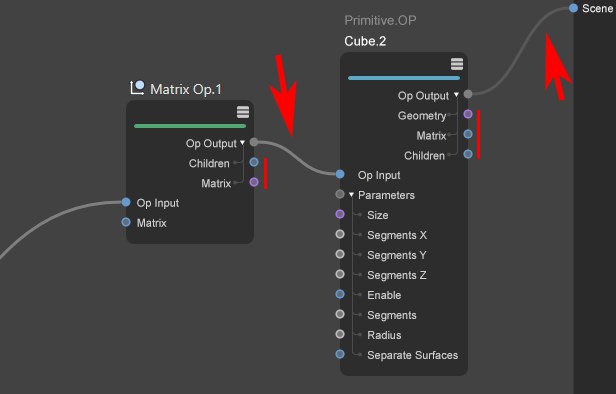Viewport: 616px width, 394px height.
Task: Collapse the Parameters group on Cube.2
Action: tap(351, 195)
